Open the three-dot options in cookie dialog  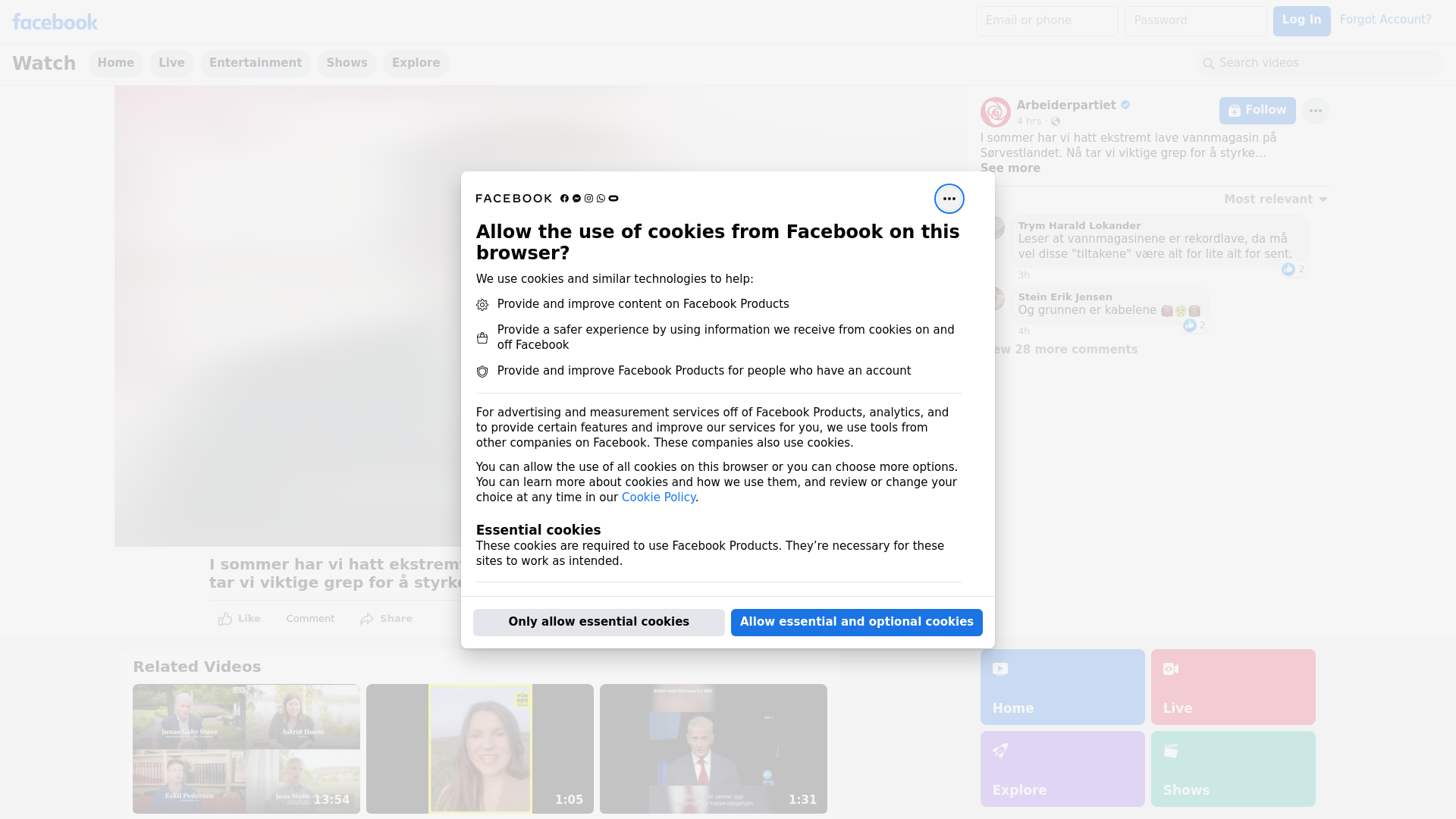click(x=949, y=199)
